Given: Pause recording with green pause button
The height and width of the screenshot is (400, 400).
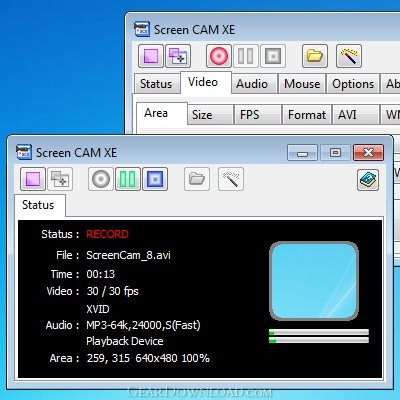Looking at the screenshot, I should coord(128,179).
